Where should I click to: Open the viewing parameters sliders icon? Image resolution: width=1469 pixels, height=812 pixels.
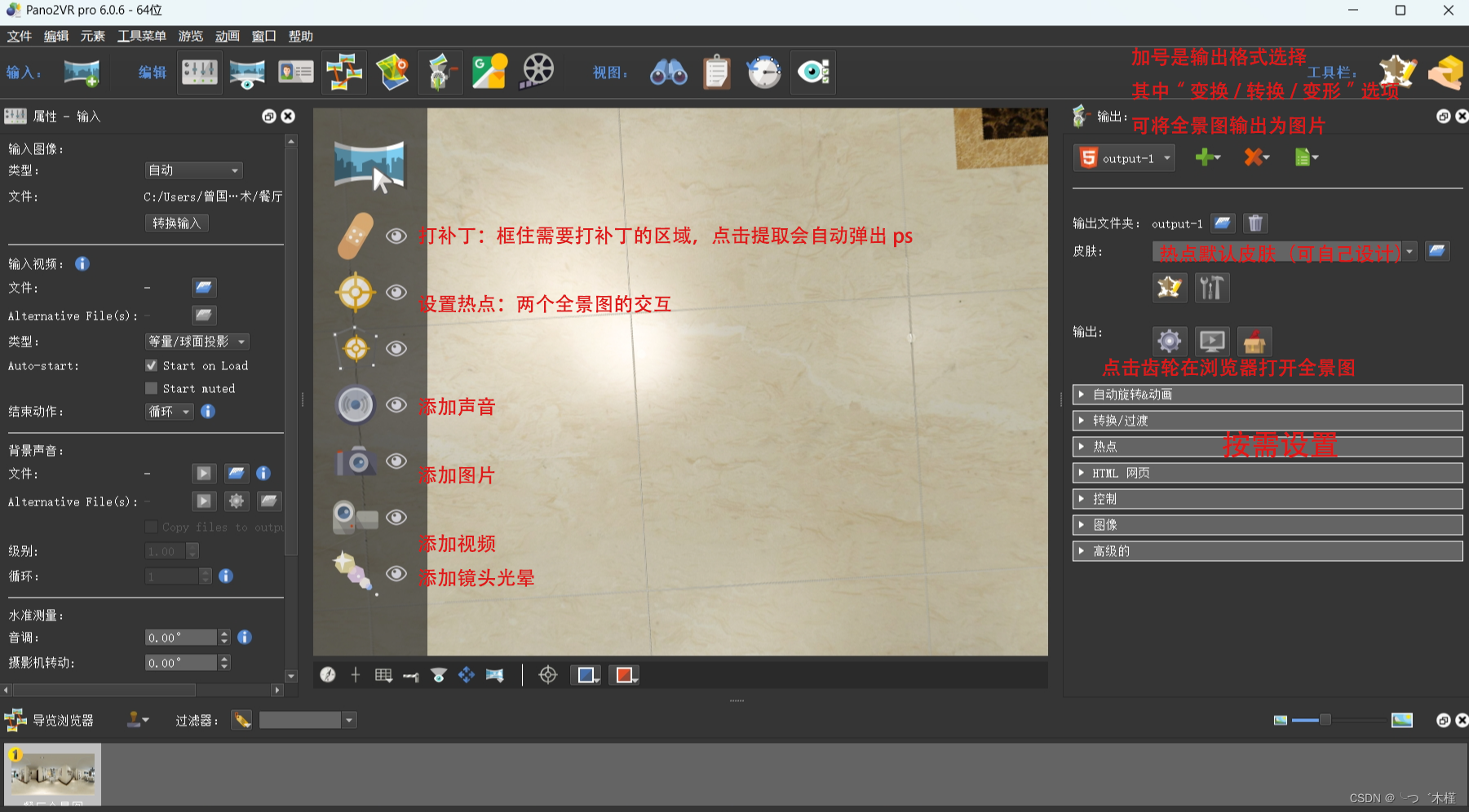(200, 73)
